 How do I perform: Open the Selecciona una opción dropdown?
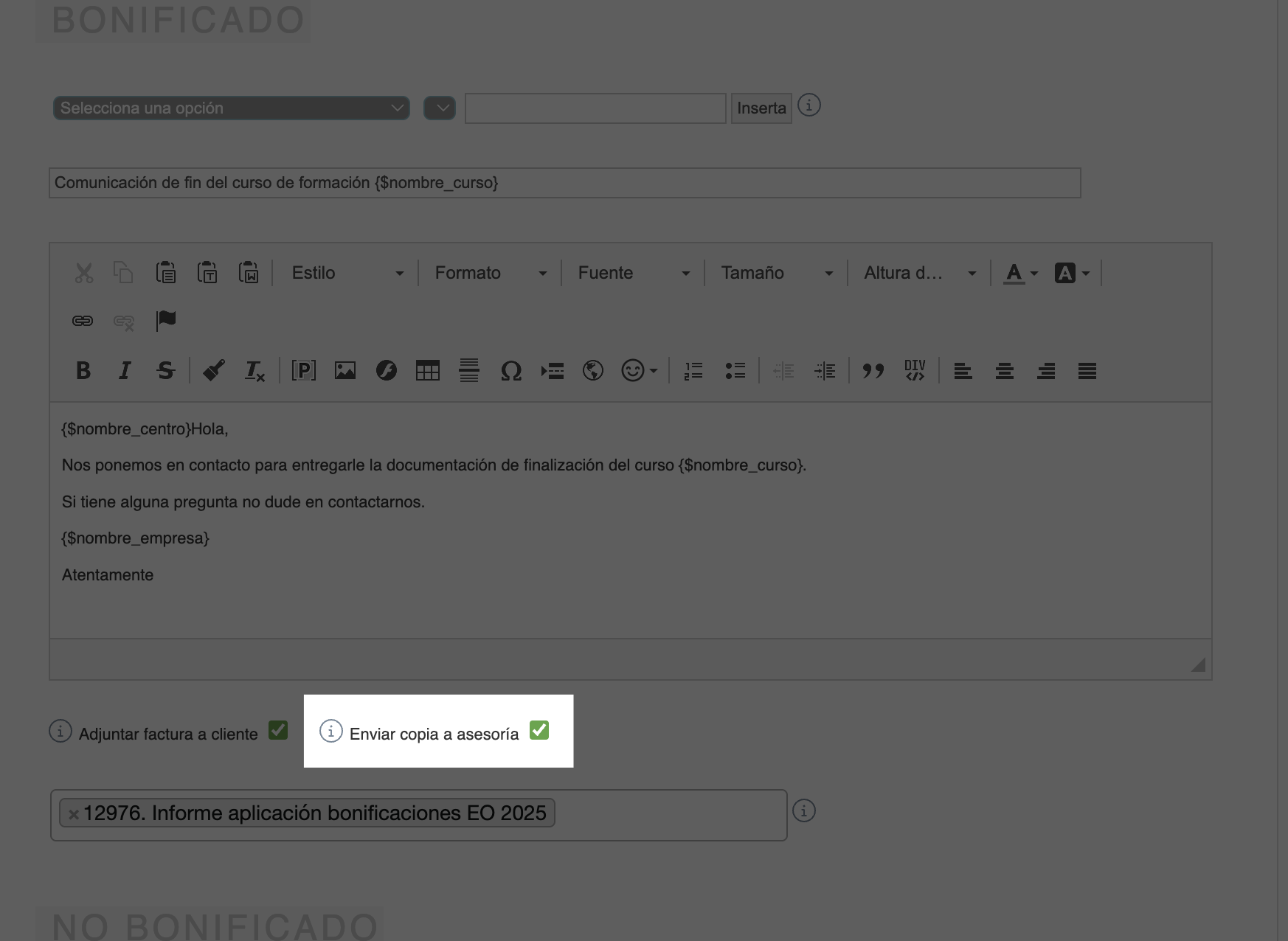click(x=232, y=108)
